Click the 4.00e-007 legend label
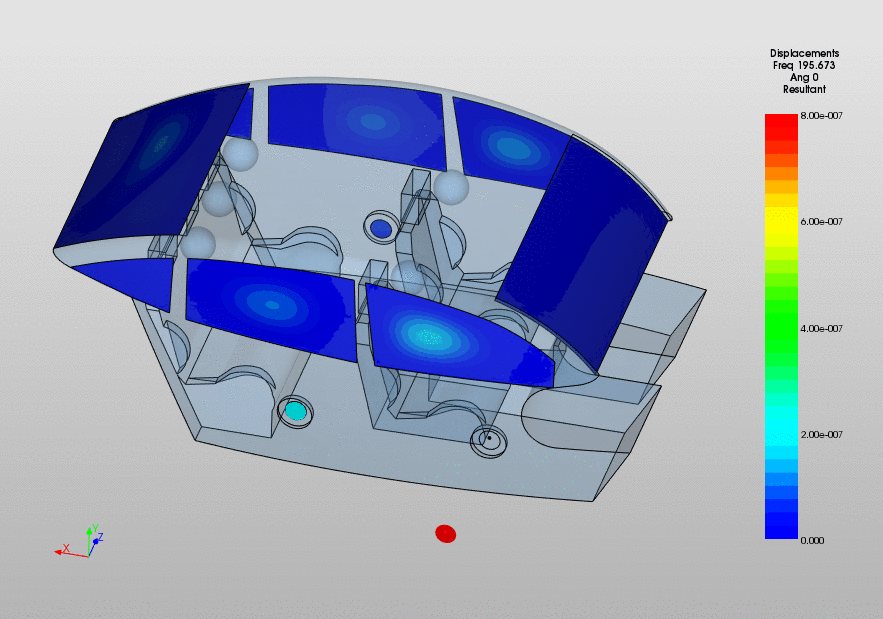Image resolution: width=883 pixels, height=619 pixels. click(x=821, y=328)
